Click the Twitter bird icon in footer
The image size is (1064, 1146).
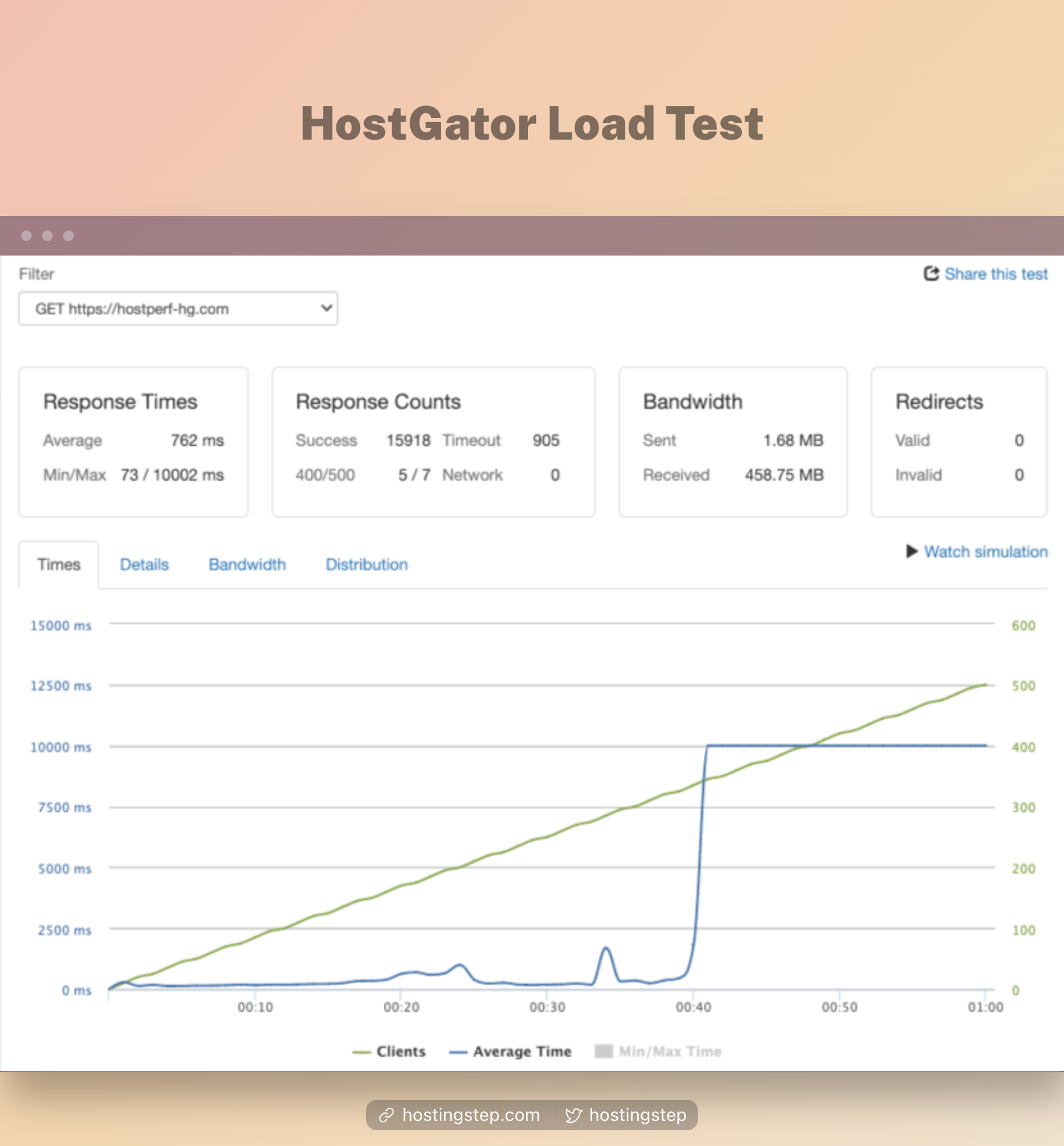[573, 1115]
